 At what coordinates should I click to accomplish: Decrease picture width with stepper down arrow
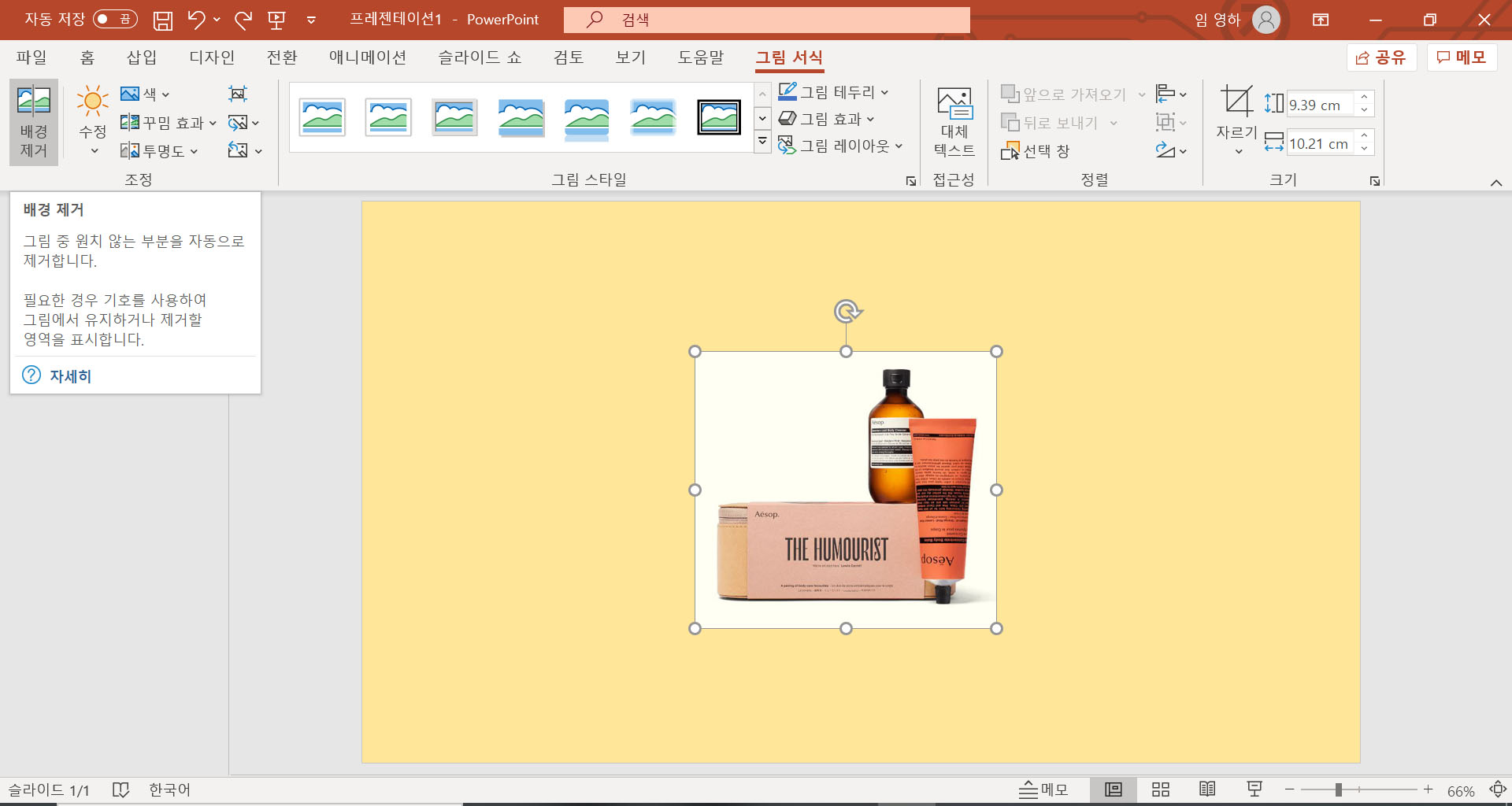[x=1364, y=149]
